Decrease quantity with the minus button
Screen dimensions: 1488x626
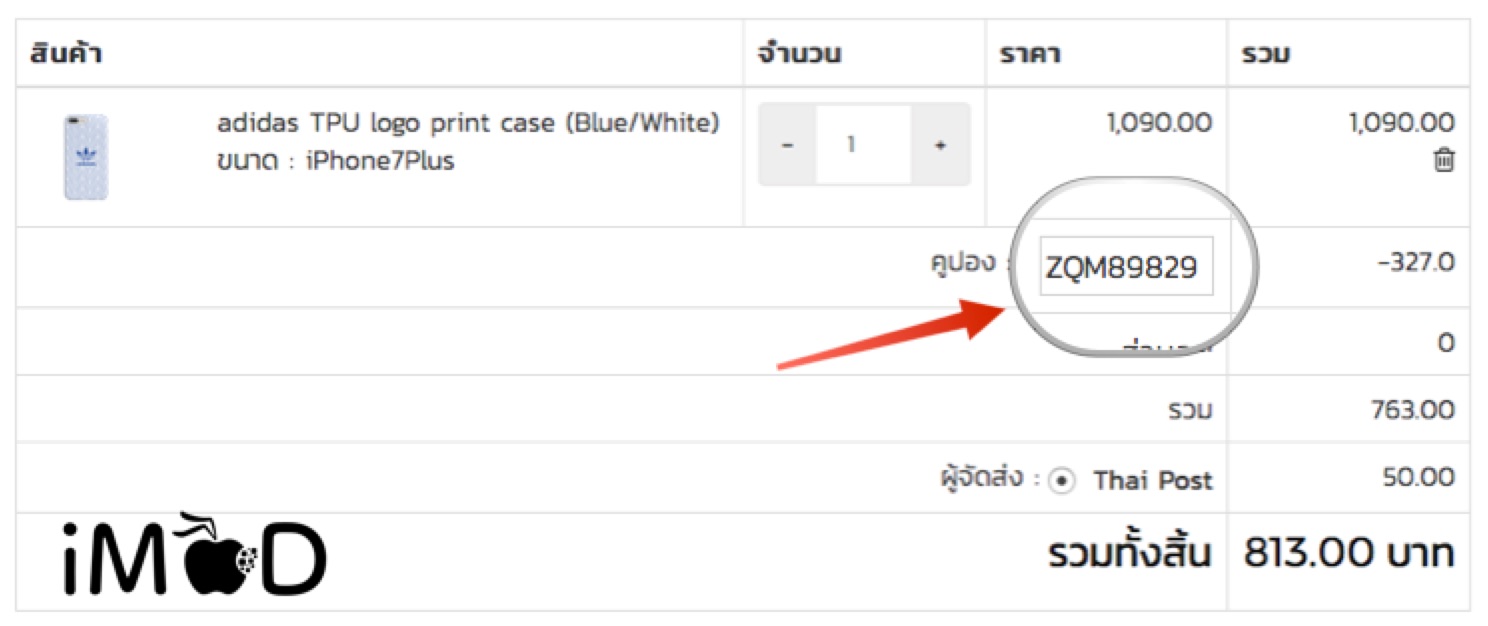click(787, 145)
